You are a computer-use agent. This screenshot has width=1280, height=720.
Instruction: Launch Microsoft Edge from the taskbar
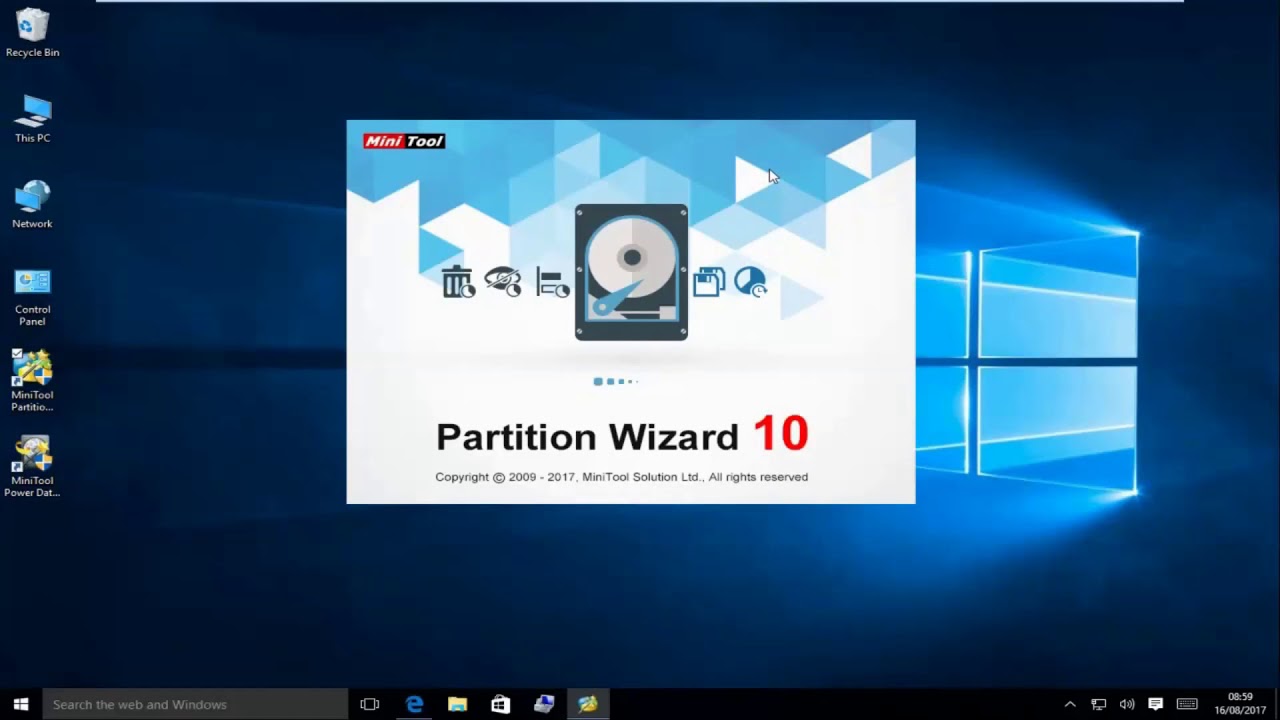click(x=414, y=704)
